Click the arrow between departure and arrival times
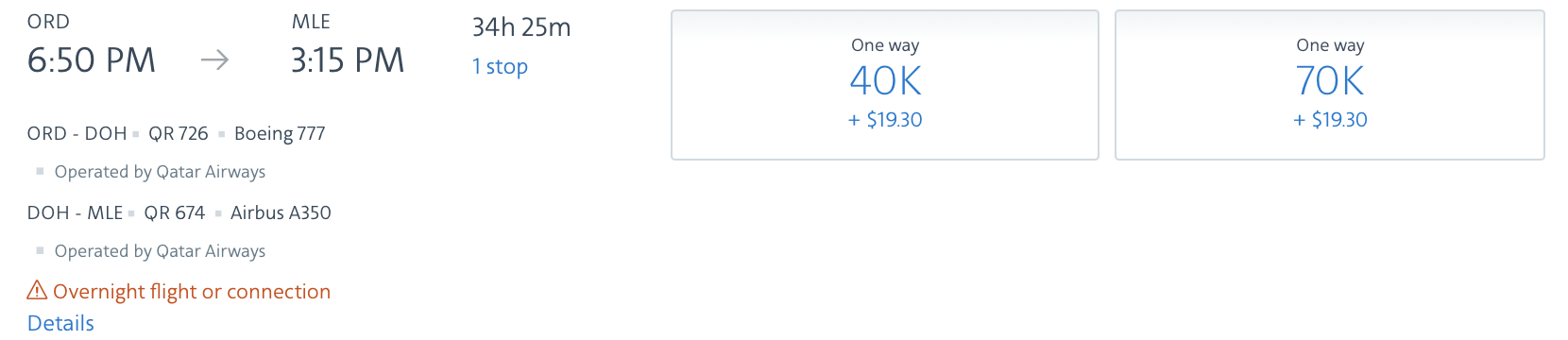This screenshot has width=1568, height=340. pos(214,60)
